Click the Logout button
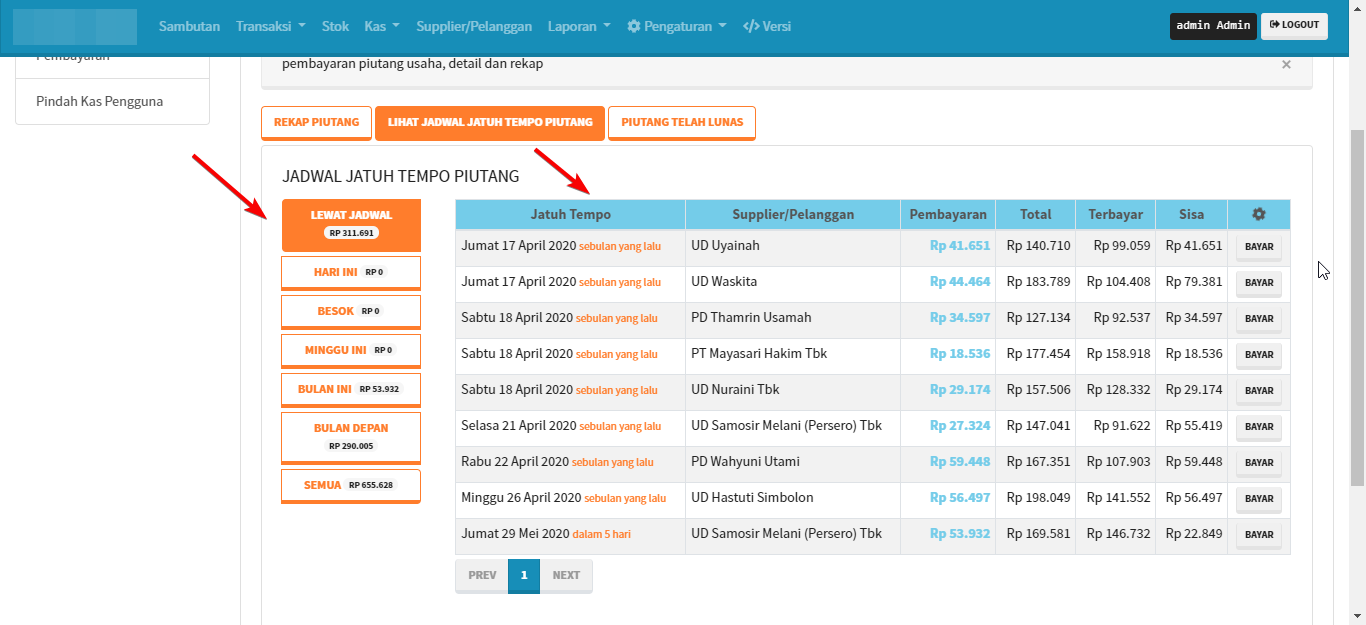The height and width of the screenshot is (625, 1366). (x=1294, y=26)
